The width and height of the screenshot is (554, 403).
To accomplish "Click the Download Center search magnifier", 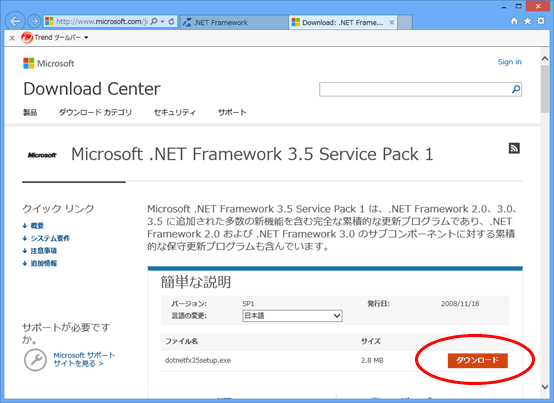I will pyautogui.click(x=516, y=89).
